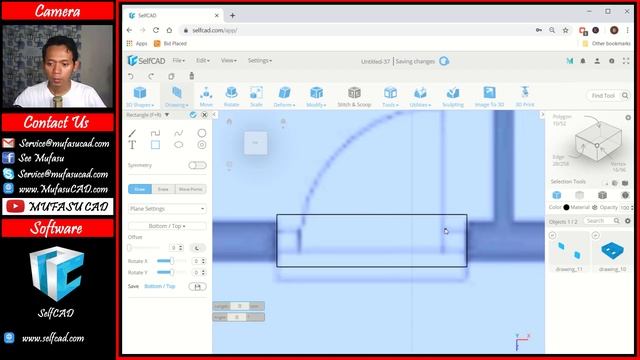Enable edge wireframe selection mode

(x=602, y=195)
